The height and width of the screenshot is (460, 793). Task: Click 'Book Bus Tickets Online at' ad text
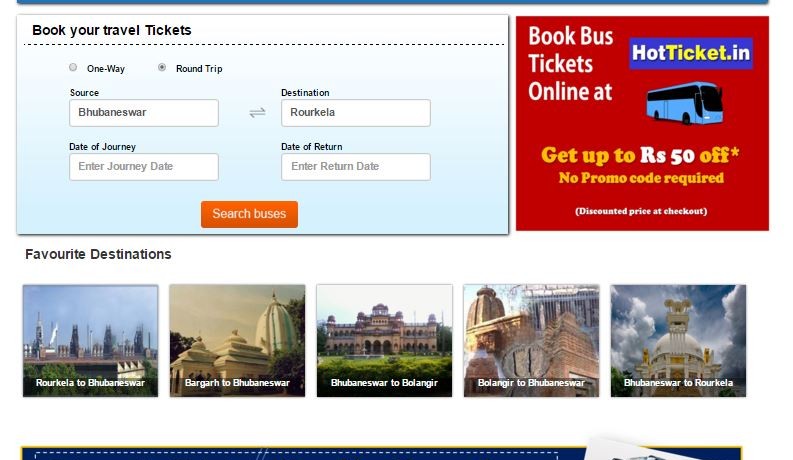[571, 64]
